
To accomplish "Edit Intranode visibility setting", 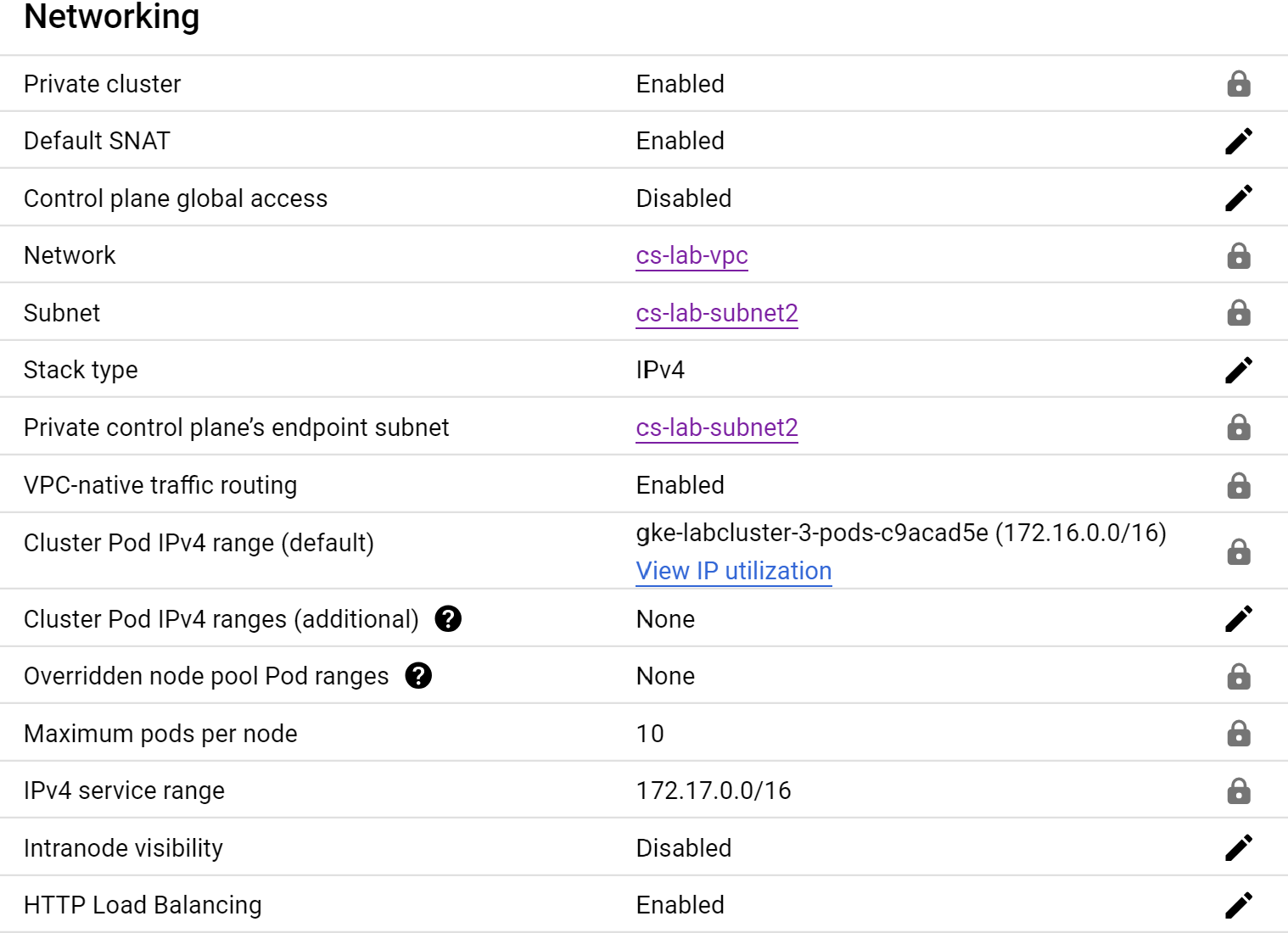I will coord(1239,847).
